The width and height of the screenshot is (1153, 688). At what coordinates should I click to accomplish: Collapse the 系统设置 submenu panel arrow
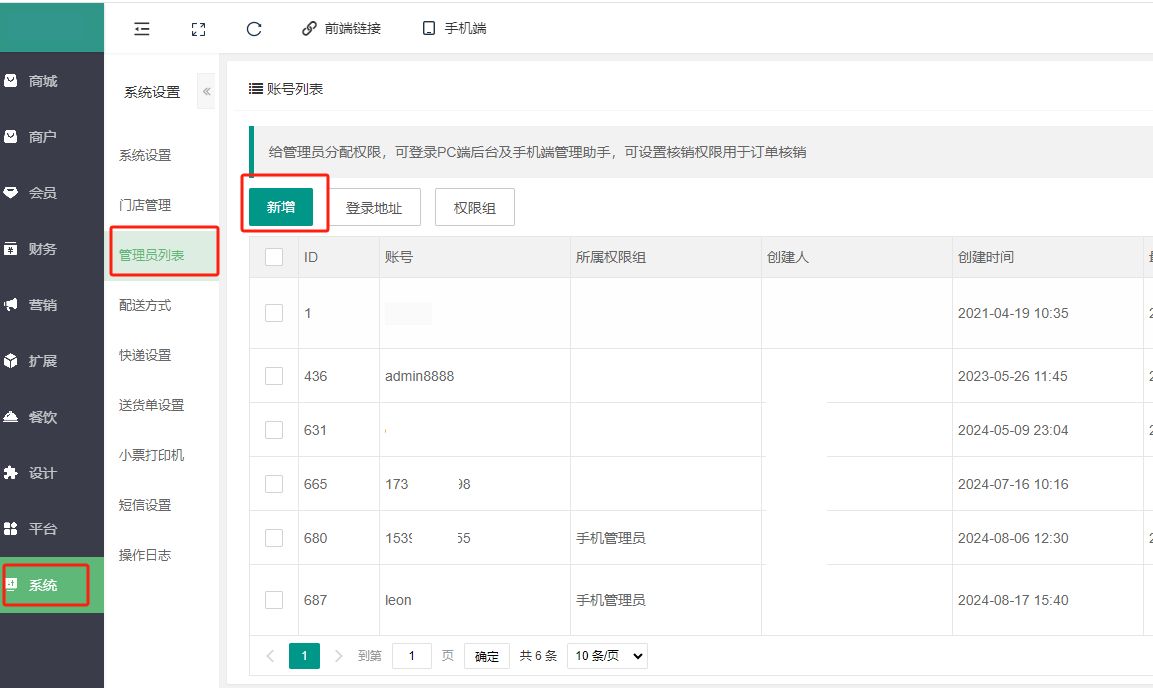pos(207,92)
